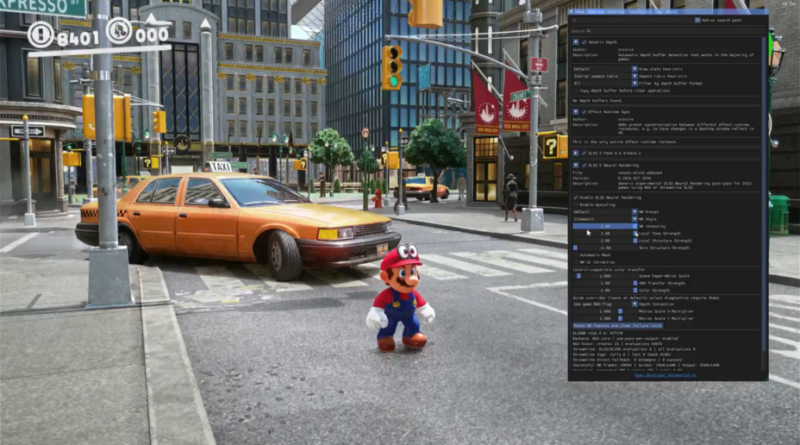Enable the NR UI Correction checkbox

pos(576,262)
